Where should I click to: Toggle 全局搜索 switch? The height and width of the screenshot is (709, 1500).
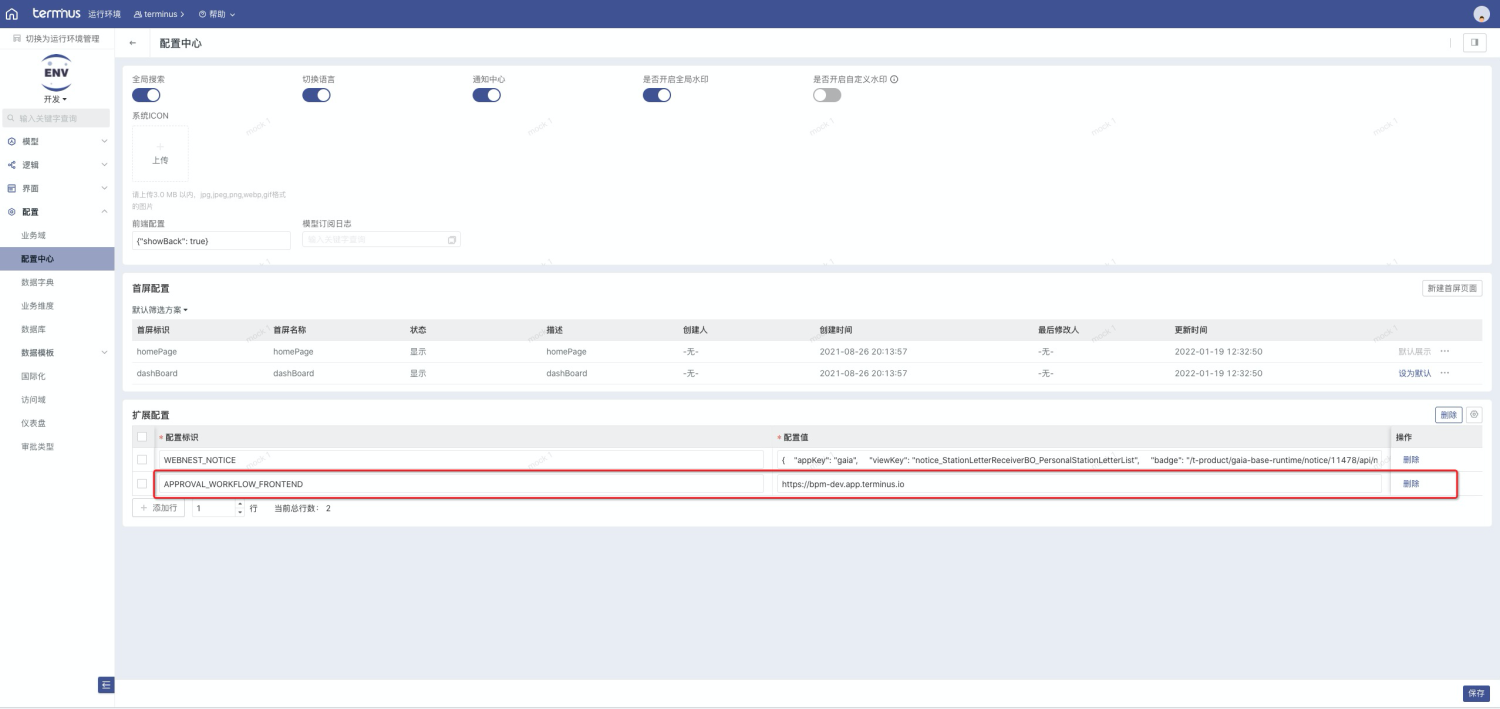[146, 95]
